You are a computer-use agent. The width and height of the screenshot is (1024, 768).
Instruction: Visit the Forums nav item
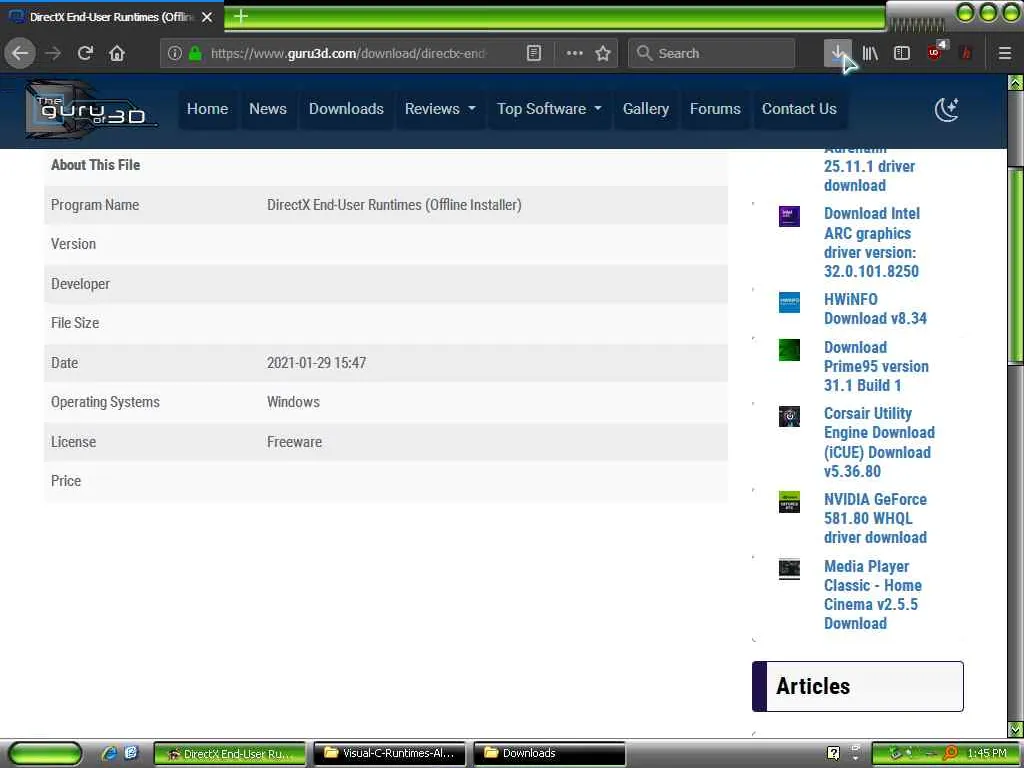pyautogui.click(x=715, y=109)
